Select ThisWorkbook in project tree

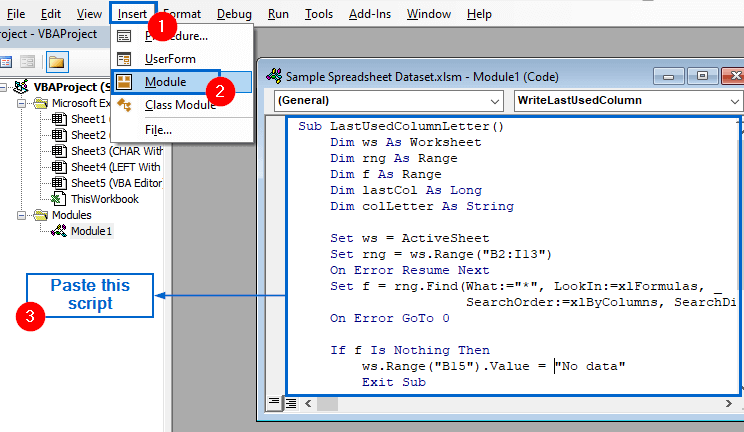coord(105,199)
